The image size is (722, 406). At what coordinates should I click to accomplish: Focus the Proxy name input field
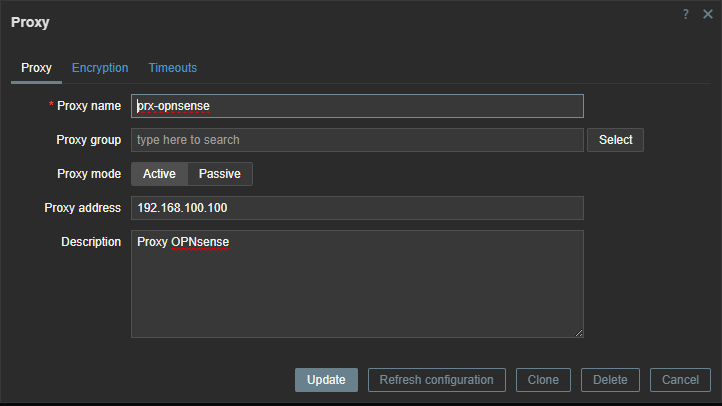[357, 106]
